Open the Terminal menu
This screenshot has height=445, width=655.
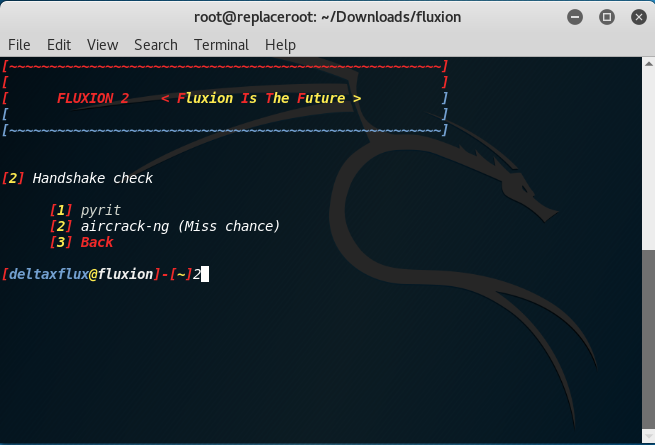(x=221, y=45)
